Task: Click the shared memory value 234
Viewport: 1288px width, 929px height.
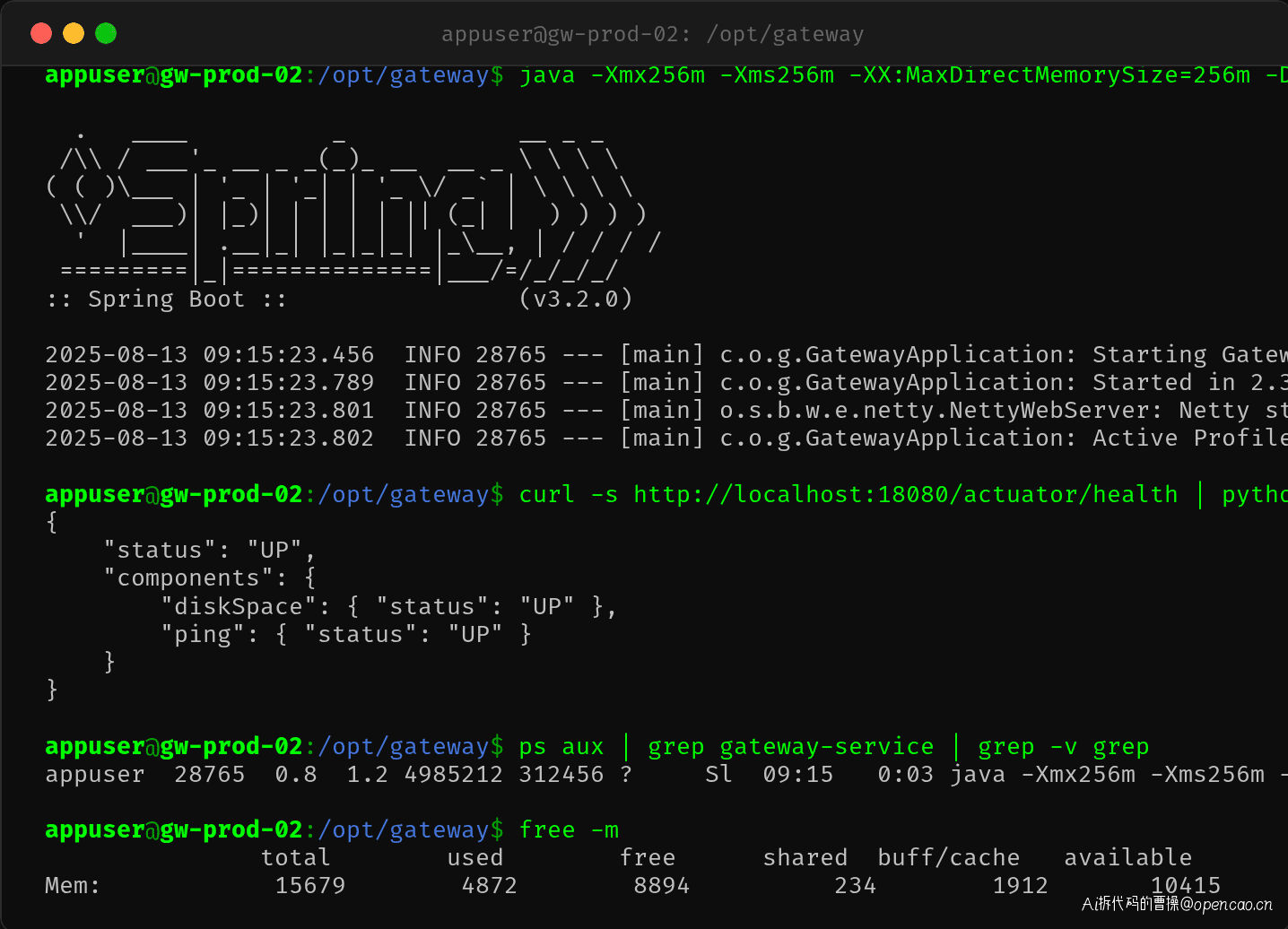Action: pos(856,885)
